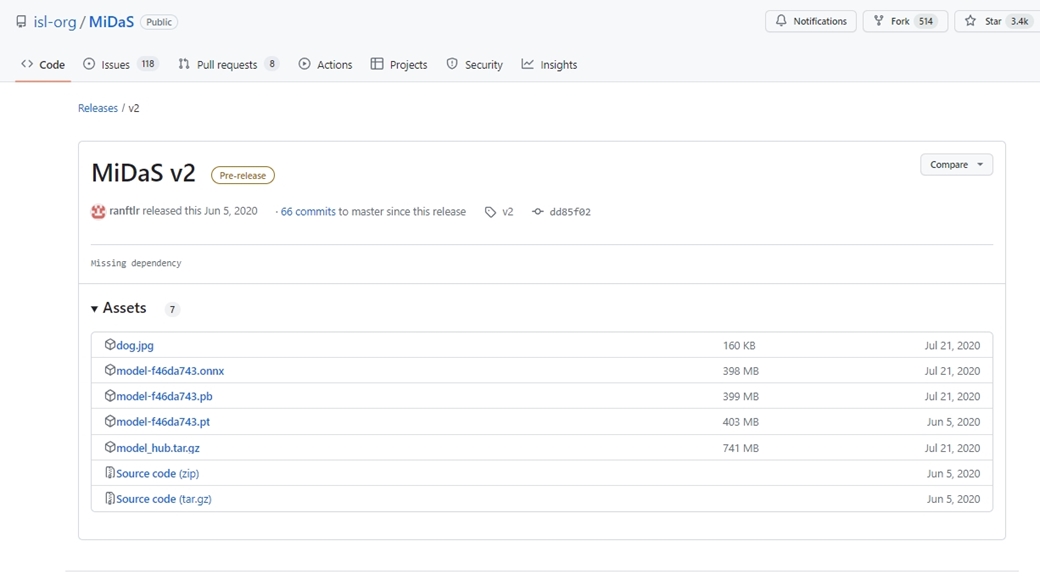The width and height of the screenshot is (1040, 580).
Task: Click the zip file icon for Source code (zip)
Action: (110, 473)
